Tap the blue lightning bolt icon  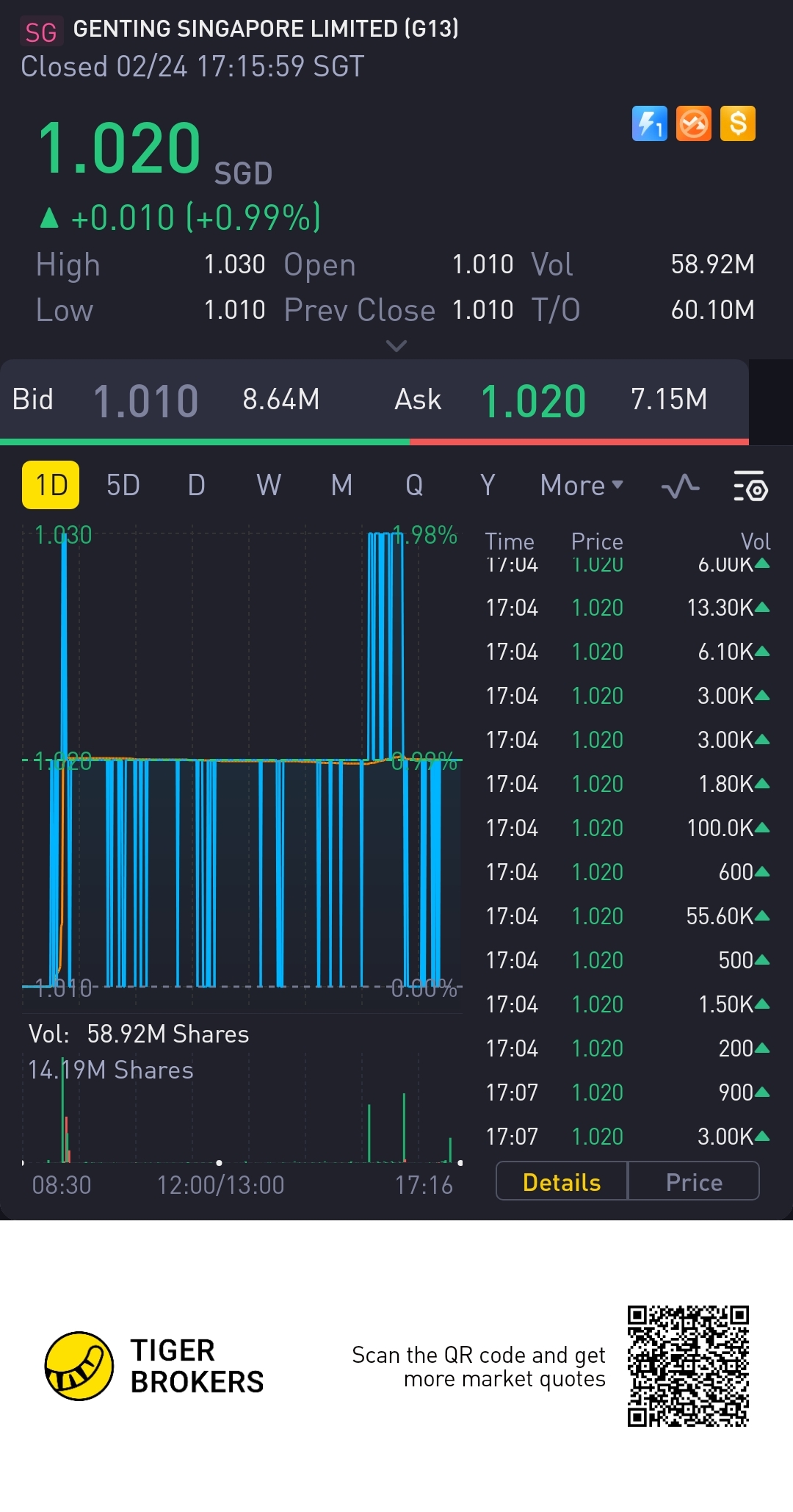649,123
